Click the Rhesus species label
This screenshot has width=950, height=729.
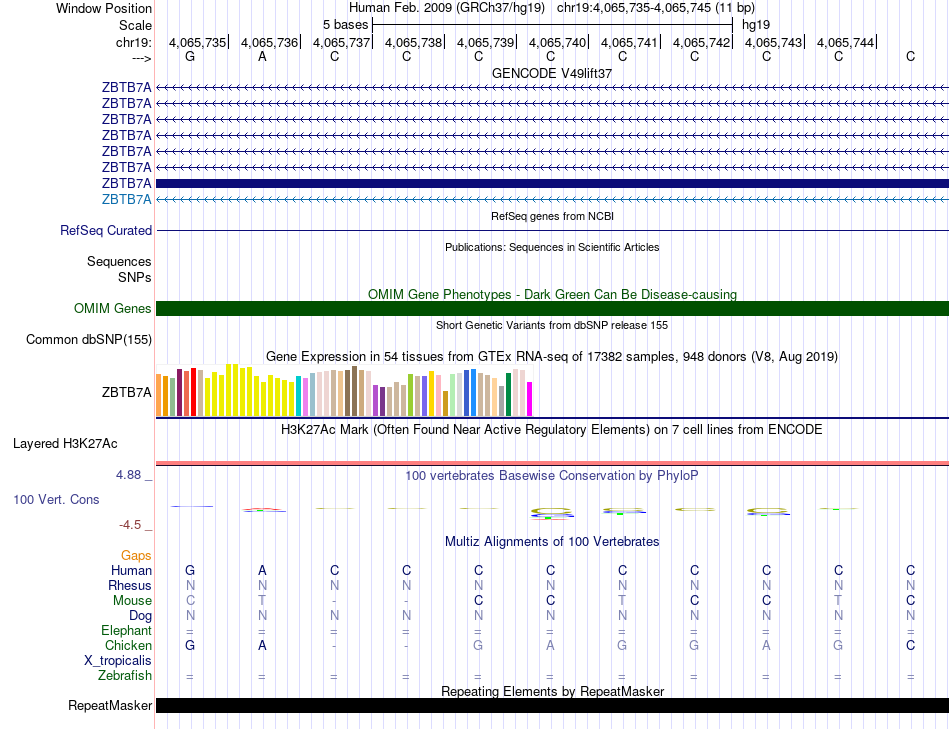[x=130, y=585]
